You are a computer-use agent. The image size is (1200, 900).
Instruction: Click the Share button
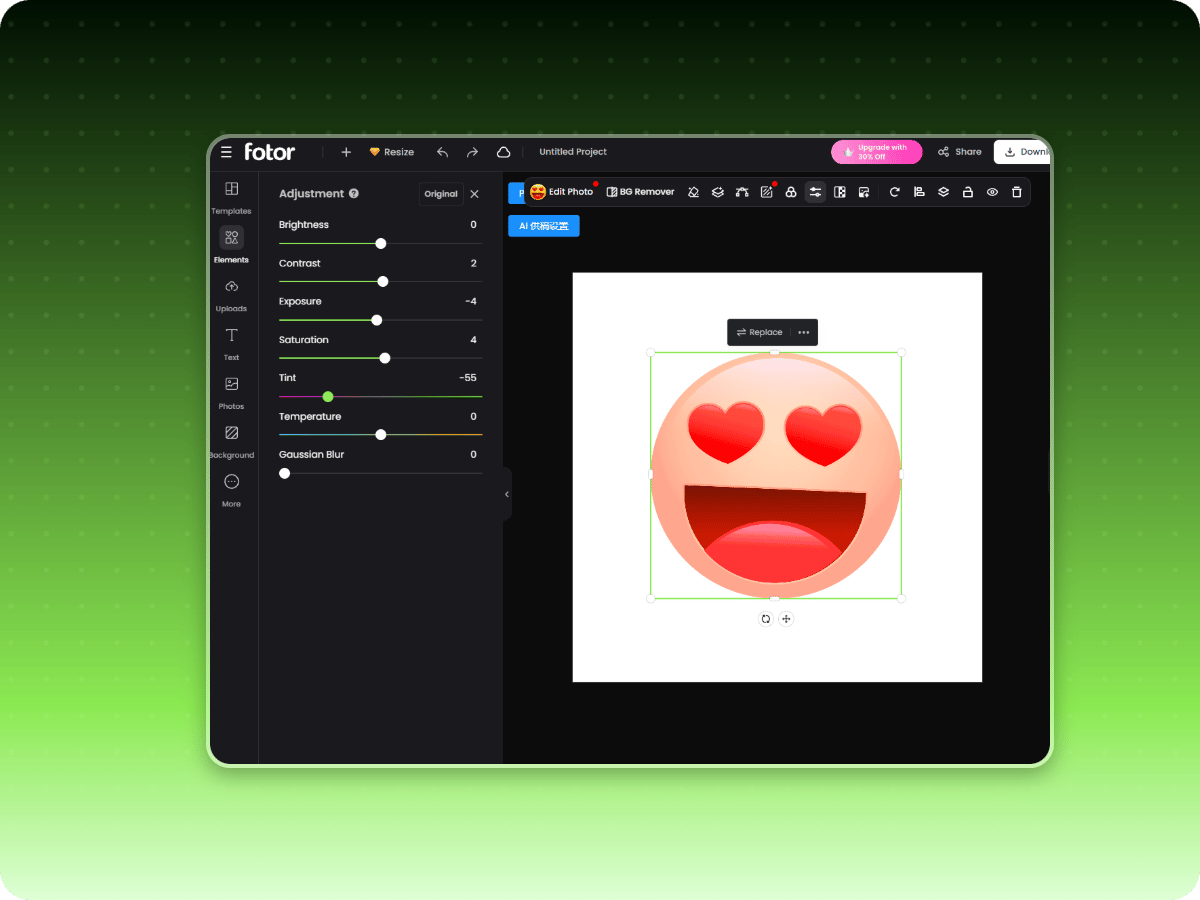(959, 152)
